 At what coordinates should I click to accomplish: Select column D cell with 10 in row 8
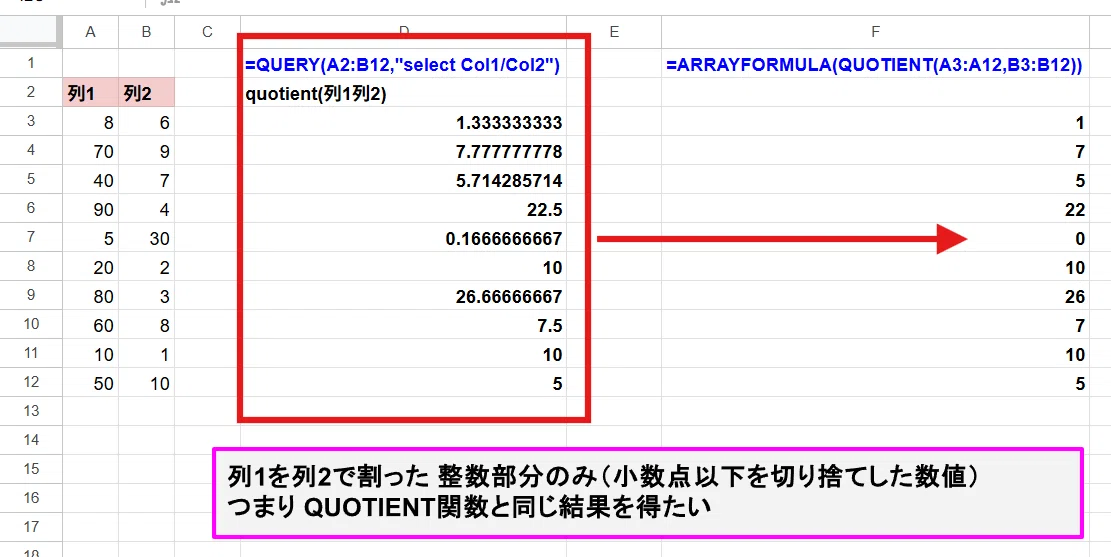[403, 266]
